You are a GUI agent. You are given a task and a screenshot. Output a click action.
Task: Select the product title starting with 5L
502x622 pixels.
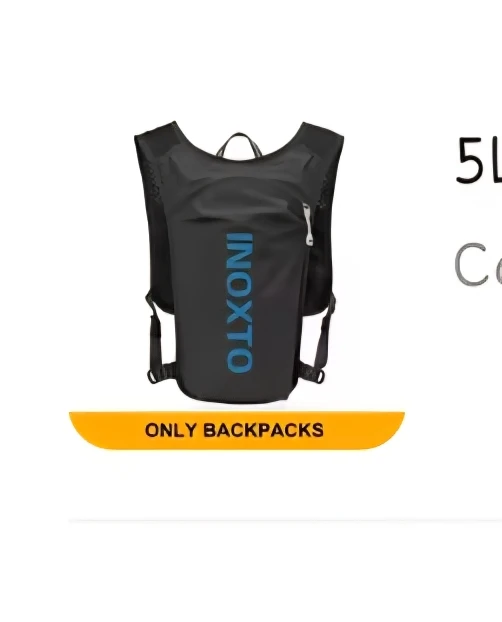coord(479,161)
